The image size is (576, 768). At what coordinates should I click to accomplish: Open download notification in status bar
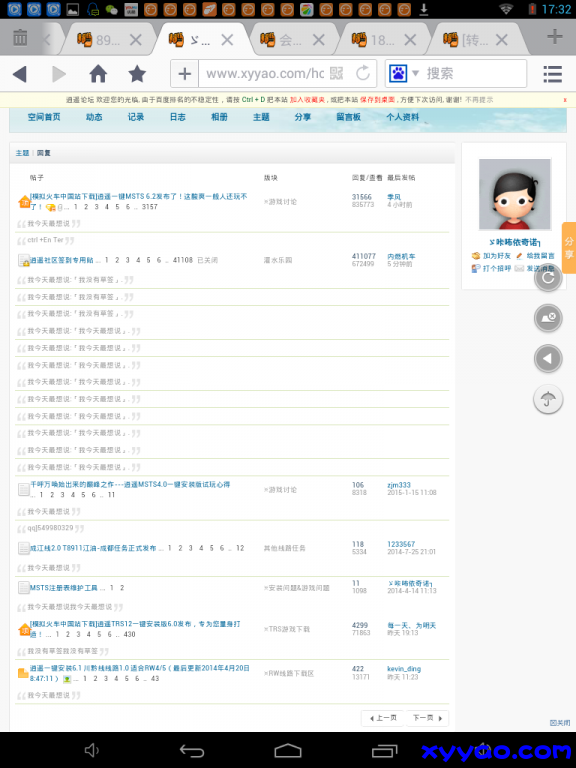pos(424,9)
